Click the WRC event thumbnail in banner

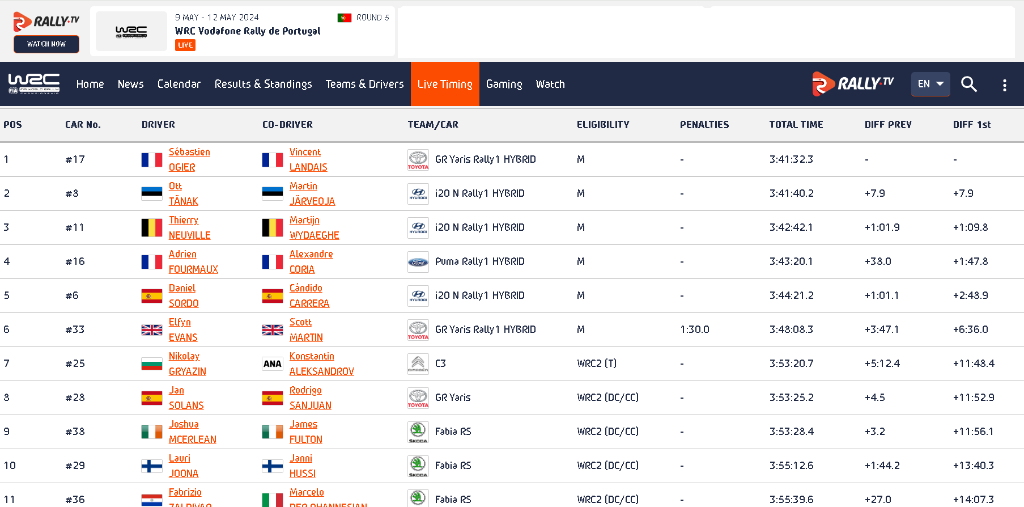131,31
